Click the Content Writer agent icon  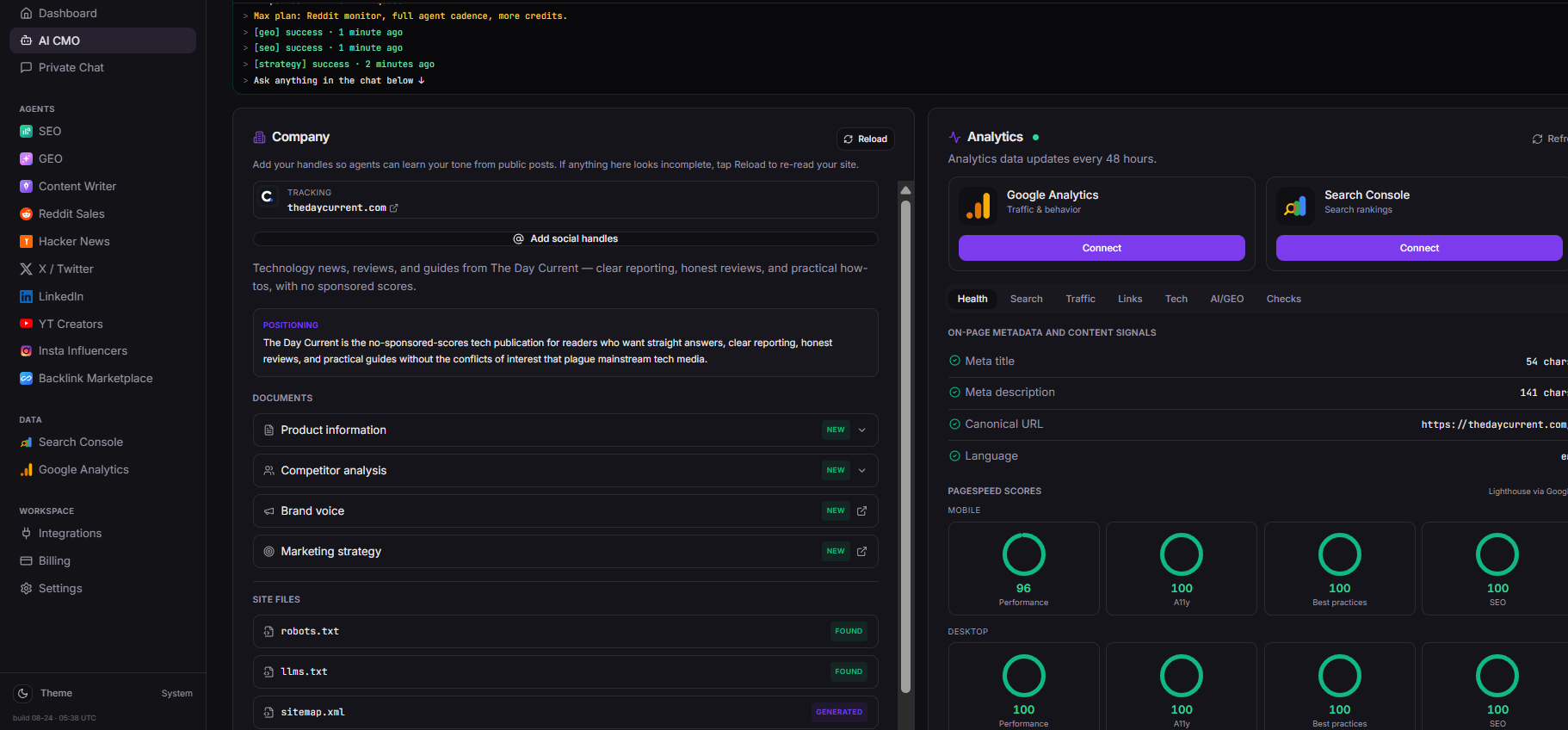tap(26, 186)
